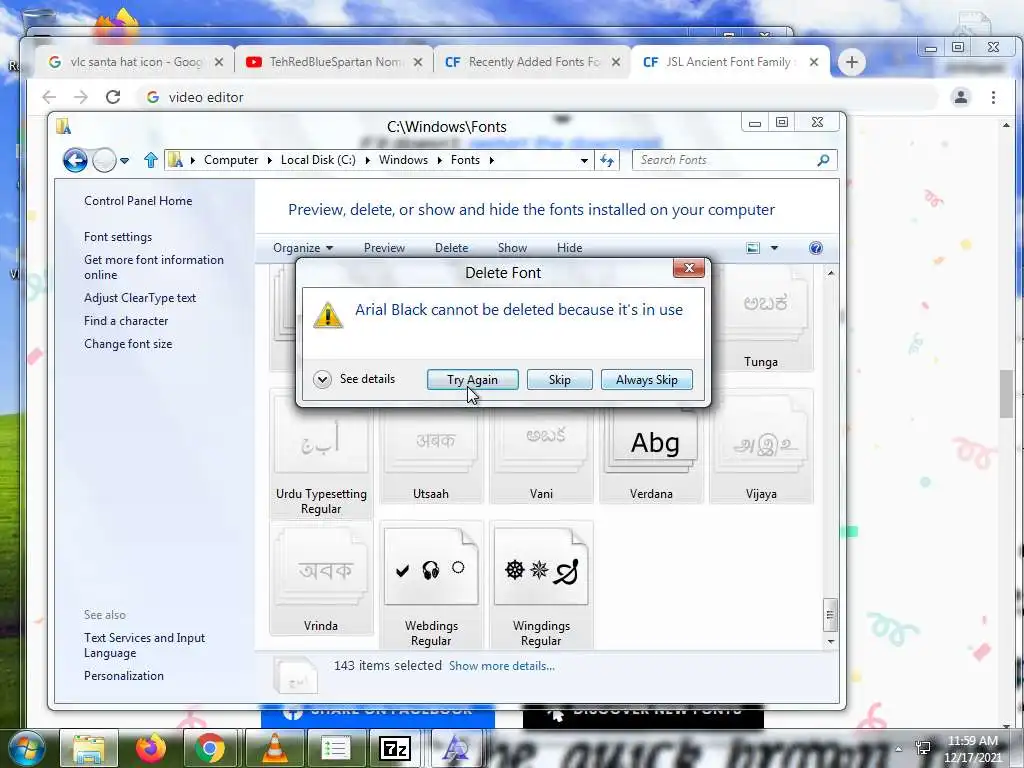The height and width of the screenshot is (768, 1024).
Task: Click the Up one level arrow
Action: [151, 160]
